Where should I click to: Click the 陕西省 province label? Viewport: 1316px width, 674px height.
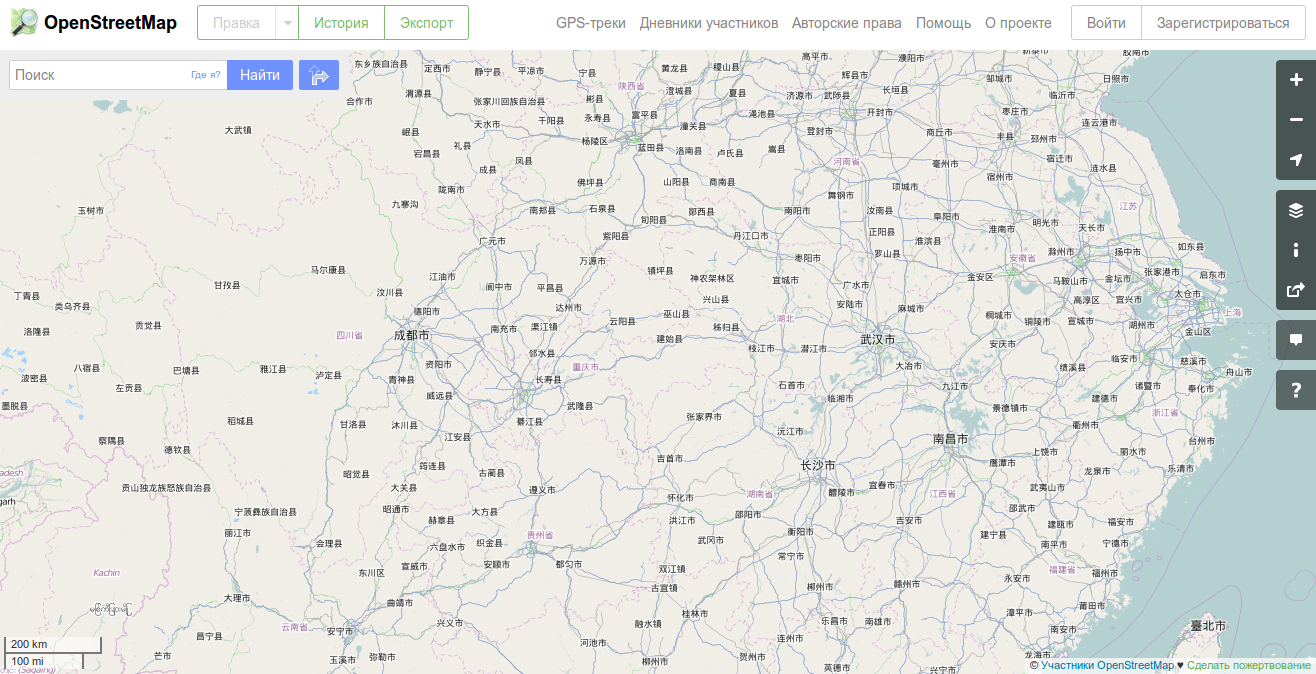[x=631, y=87]
